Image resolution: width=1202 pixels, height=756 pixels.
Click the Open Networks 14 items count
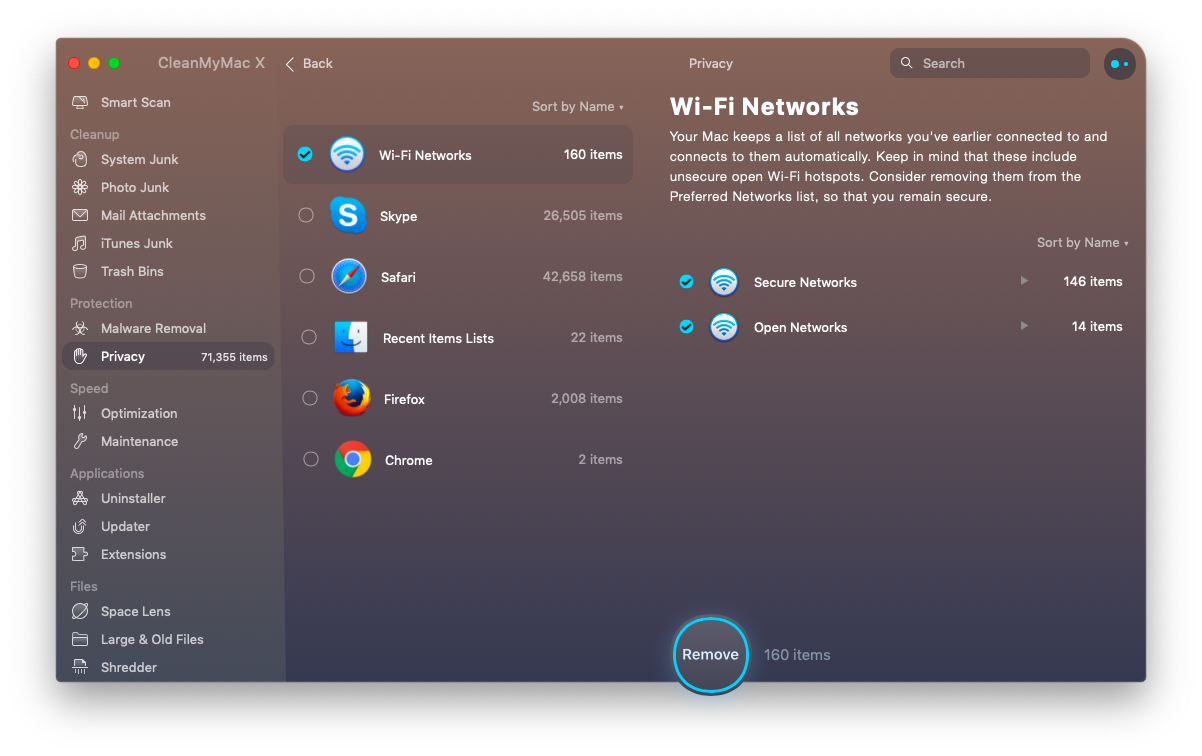pos(1097,326)
